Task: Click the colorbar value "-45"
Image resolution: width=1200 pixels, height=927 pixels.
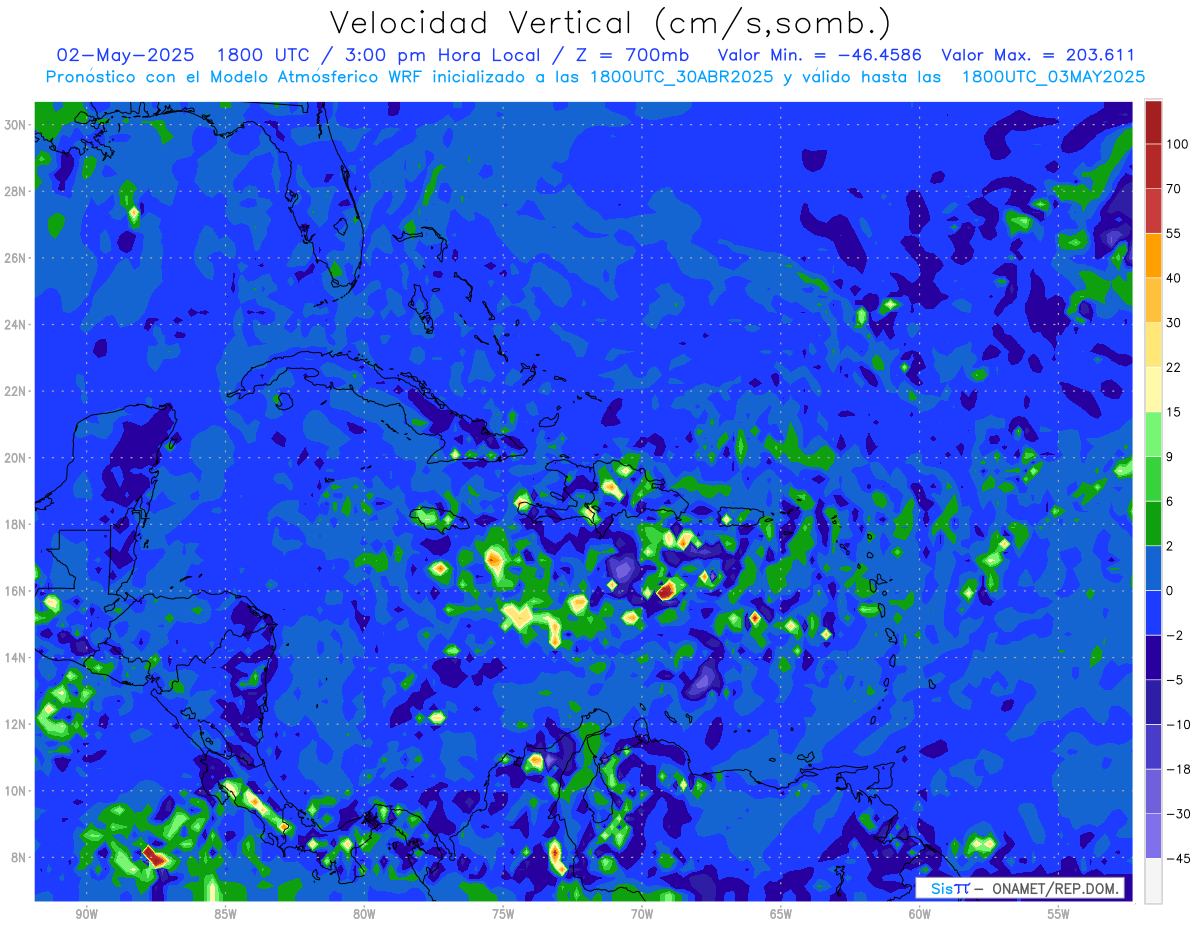Action: click(1177, 858)
